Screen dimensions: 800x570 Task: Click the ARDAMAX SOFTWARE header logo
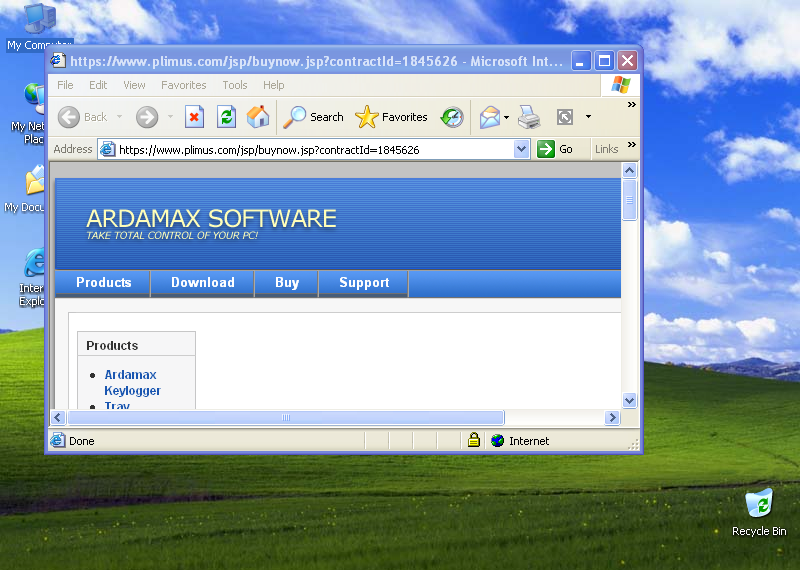click(x=211, y=223)
